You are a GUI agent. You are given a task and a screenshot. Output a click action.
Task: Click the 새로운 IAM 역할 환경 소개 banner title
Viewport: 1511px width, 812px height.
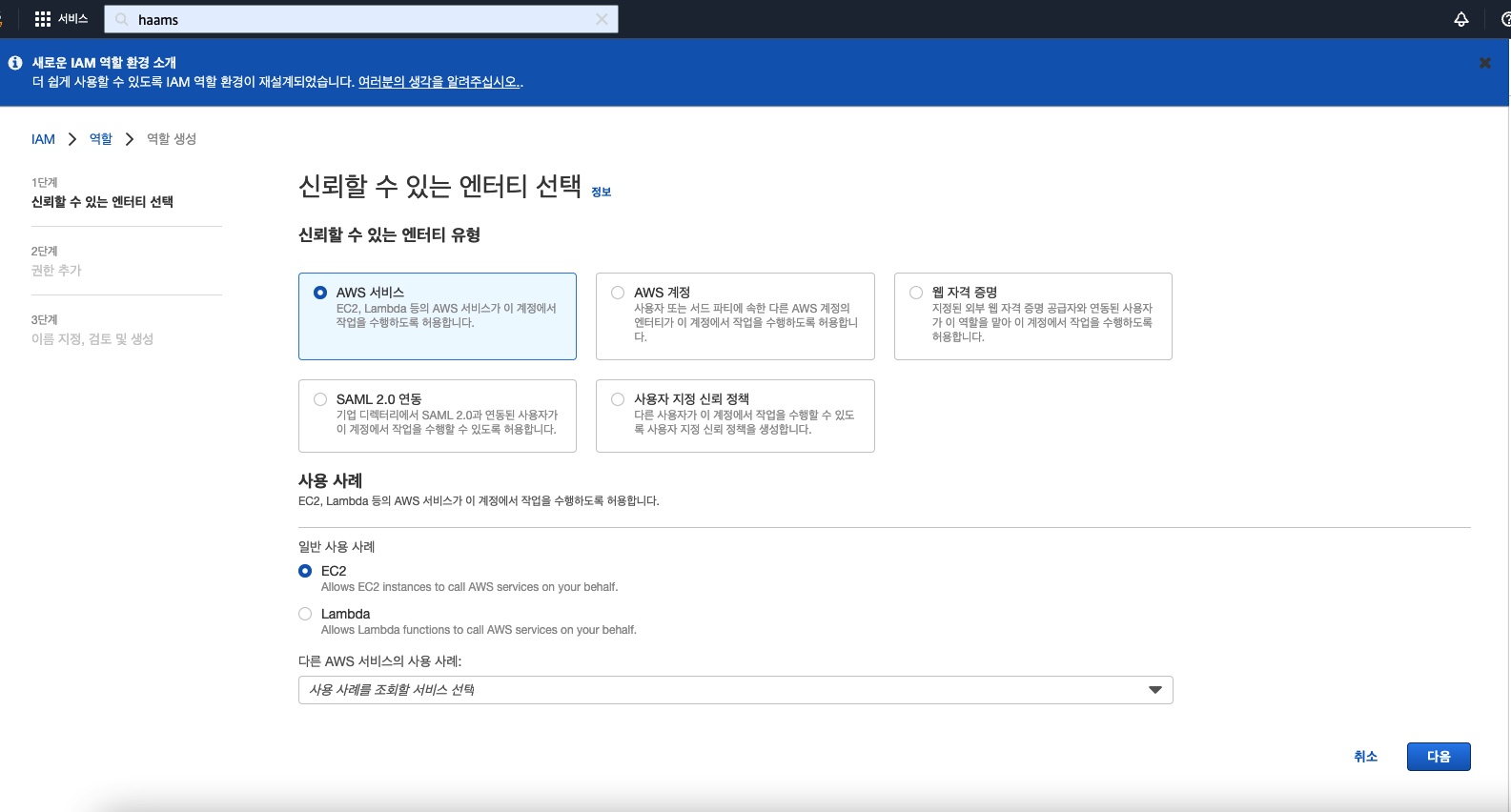point(105,63)
